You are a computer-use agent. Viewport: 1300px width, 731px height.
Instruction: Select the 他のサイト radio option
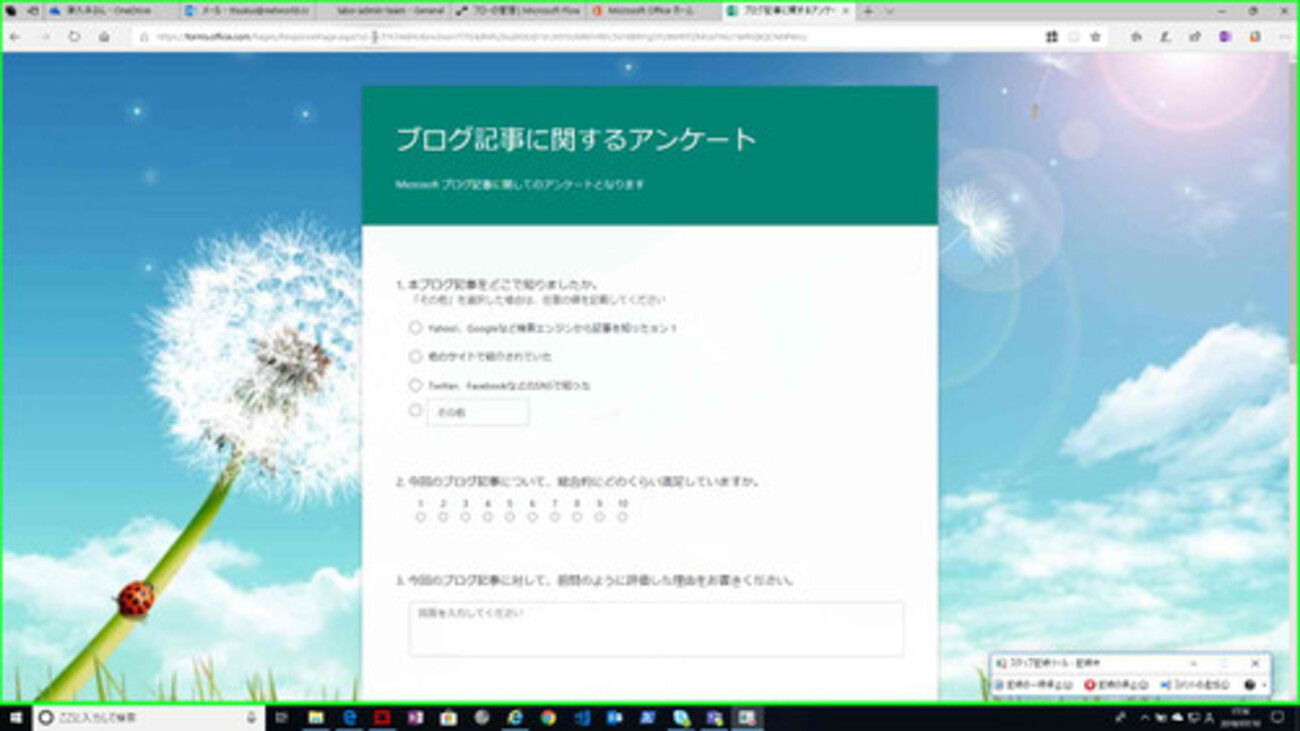[x=415, y=356]
